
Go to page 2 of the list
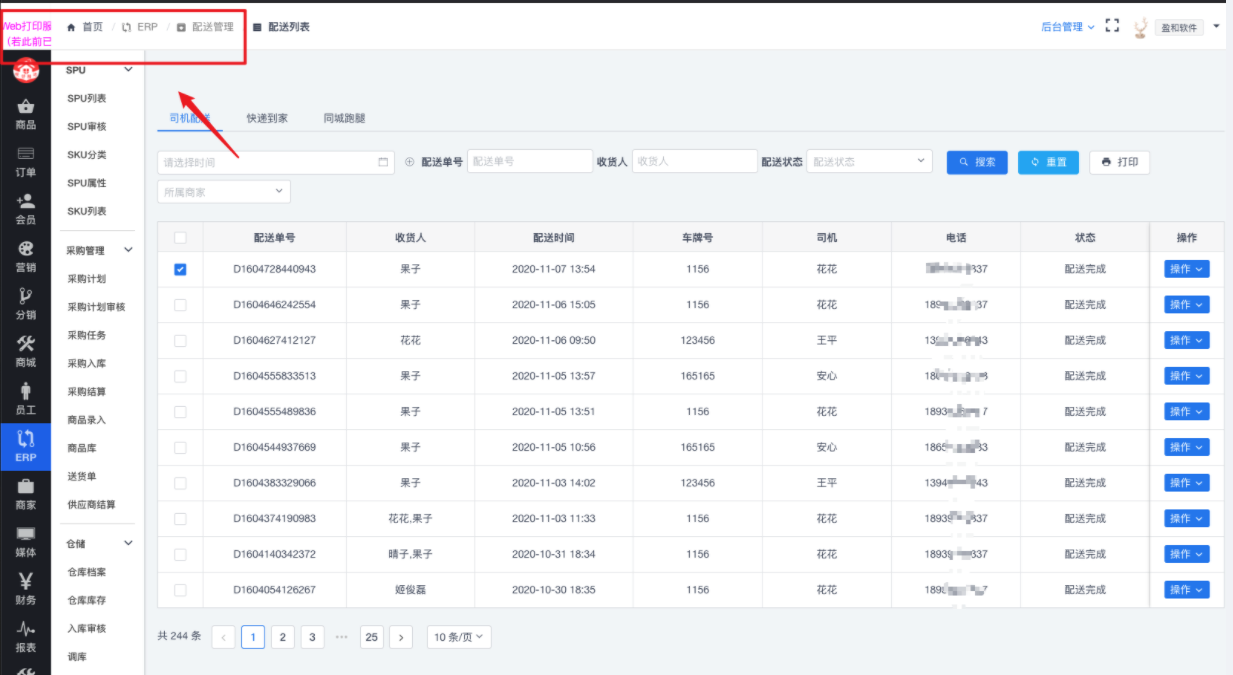coord(283,637)
